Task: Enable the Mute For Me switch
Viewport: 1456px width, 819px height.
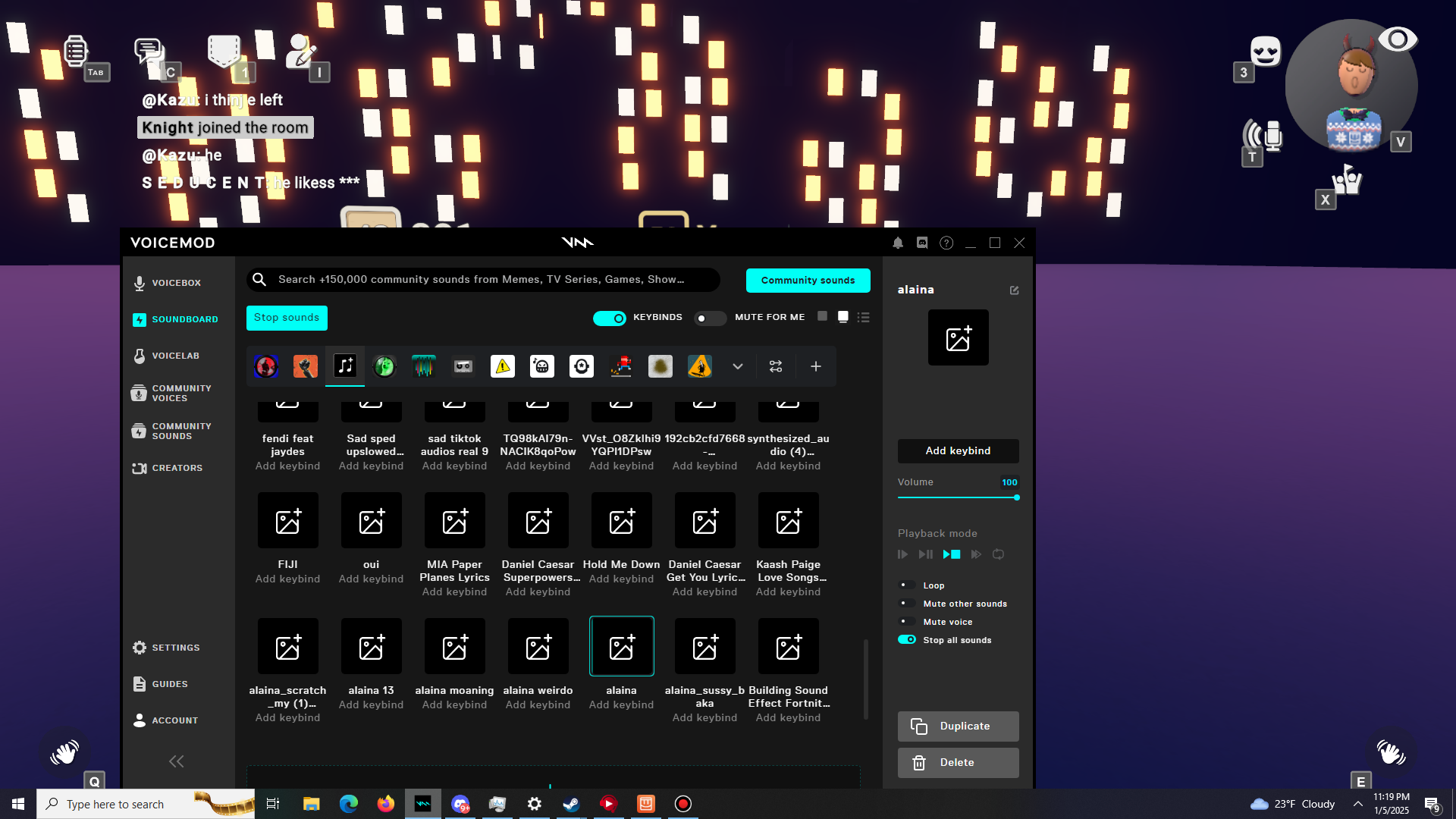Action: point(710,318)
